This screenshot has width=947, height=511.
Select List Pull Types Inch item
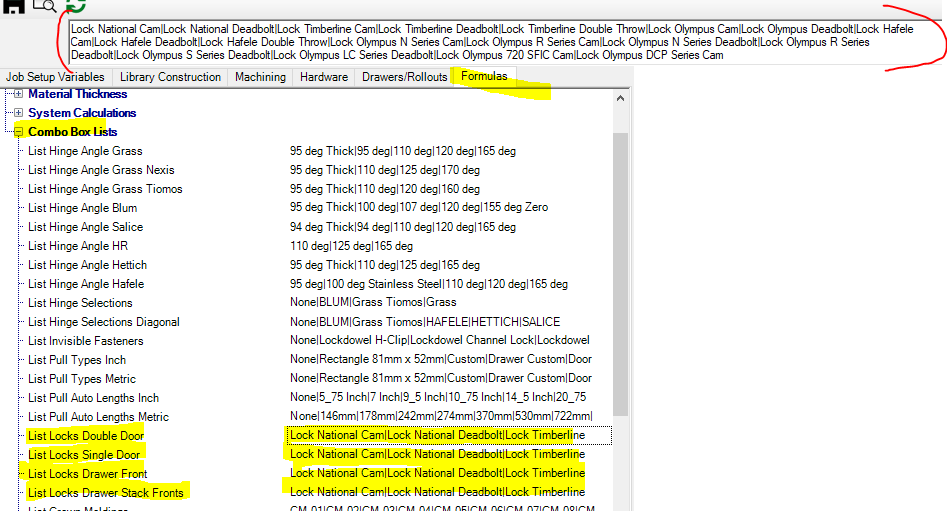tap(77, 360)
